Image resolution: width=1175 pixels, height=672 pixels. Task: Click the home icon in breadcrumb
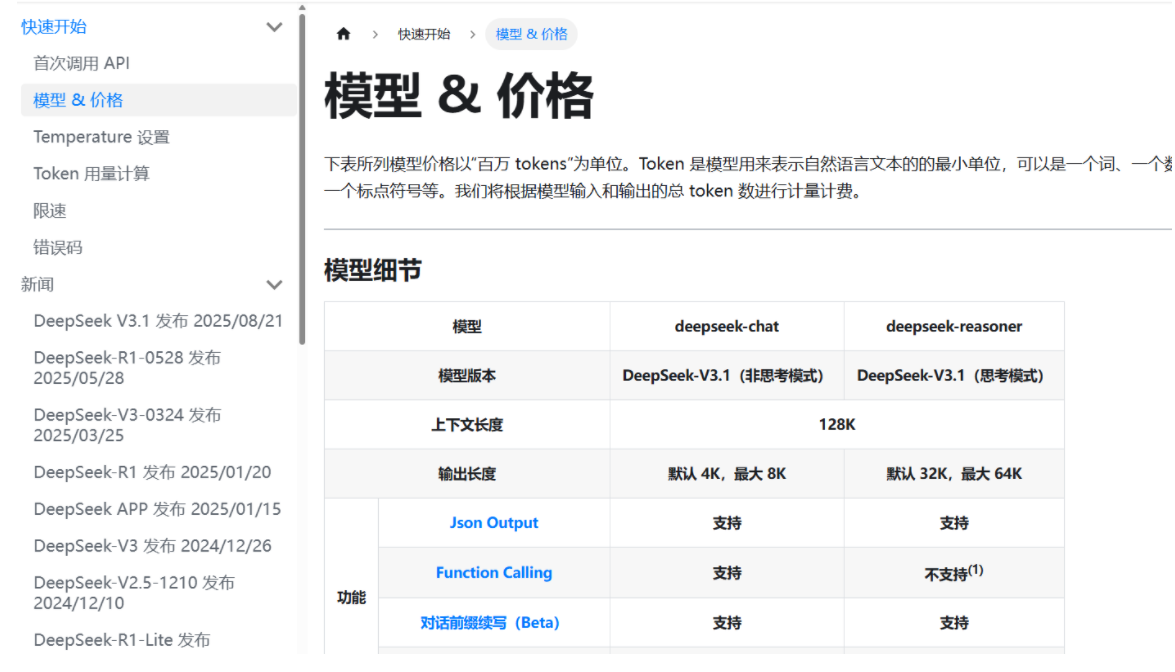click(344, 34)
